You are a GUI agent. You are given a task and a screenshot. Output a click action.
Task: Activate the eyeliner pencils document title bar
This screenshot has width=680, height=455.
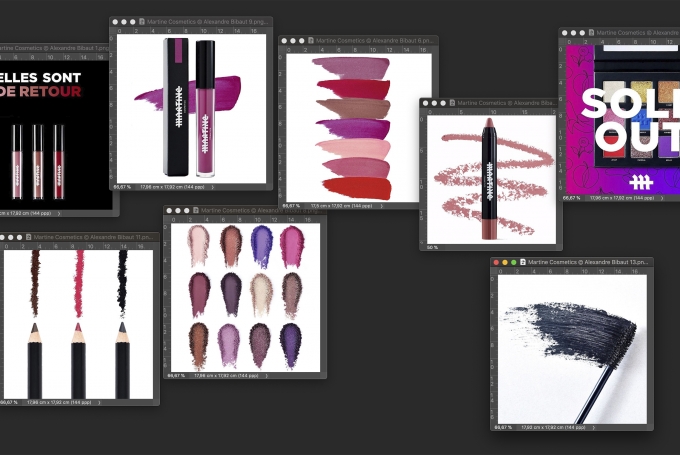[90, 238]
